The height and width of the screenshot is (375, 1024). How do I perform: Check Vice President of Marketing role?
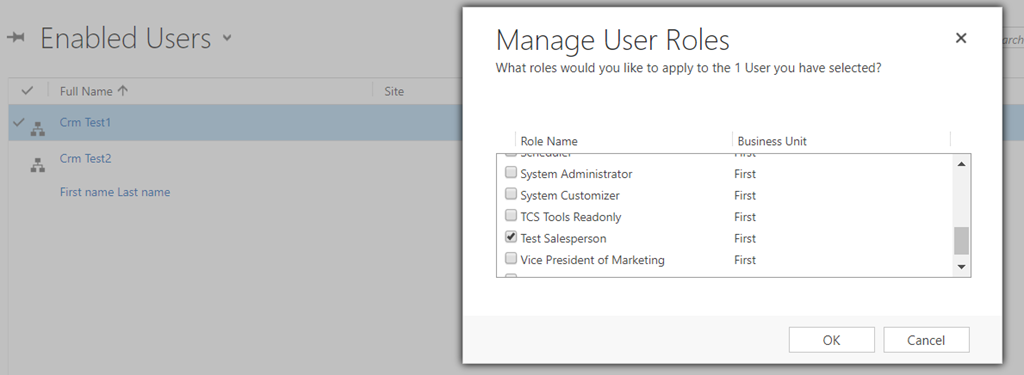tap(511, 259)
